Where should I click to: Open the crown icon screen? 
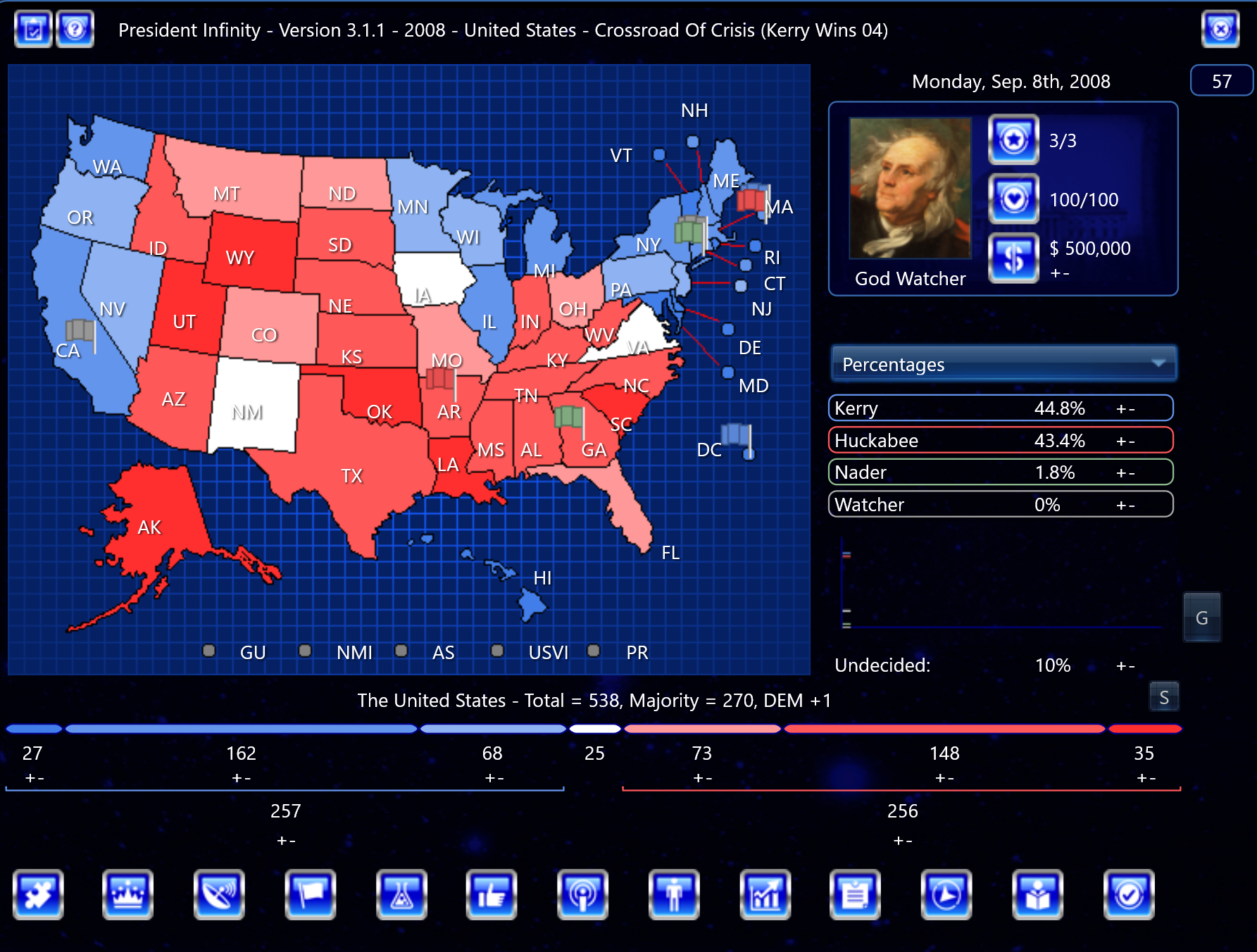tap(127, 894)
